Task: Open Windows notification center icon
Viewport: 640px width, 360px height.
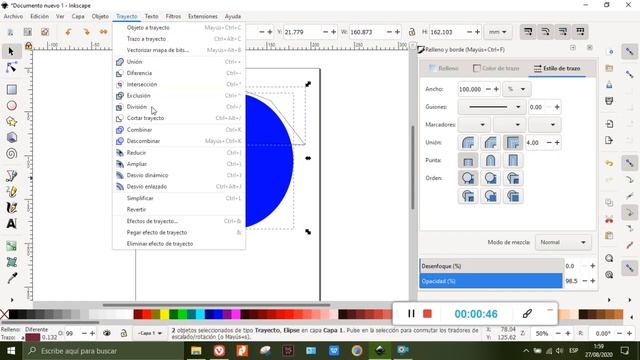Action: (625, 351)
